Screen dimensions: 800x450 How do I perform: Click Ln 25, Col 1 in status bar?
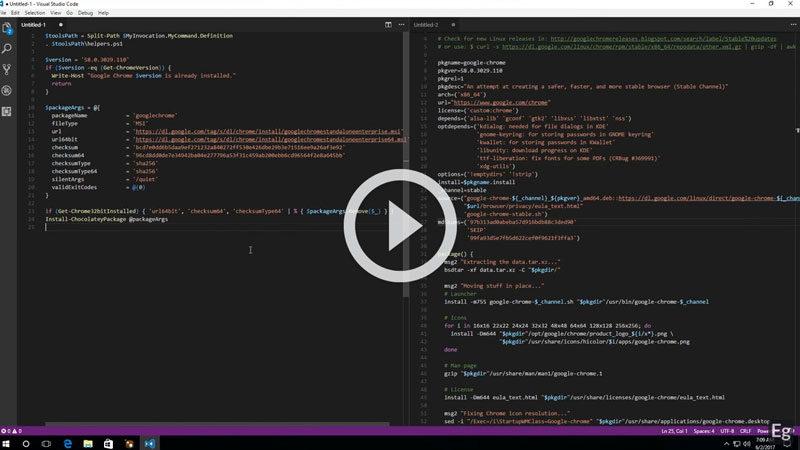(x=674, y=431)
